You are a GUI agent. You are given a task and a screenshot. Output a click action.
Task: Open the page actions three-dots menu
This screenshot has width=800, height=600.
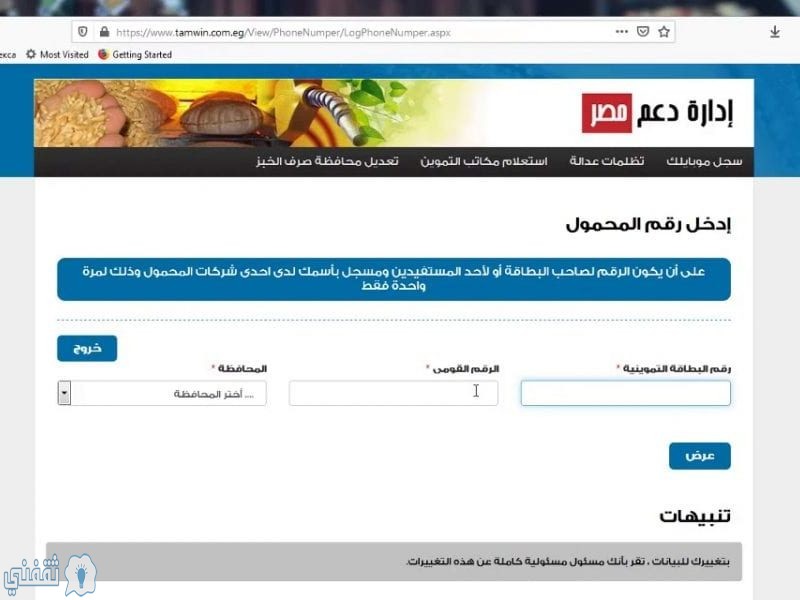(621, 32)
